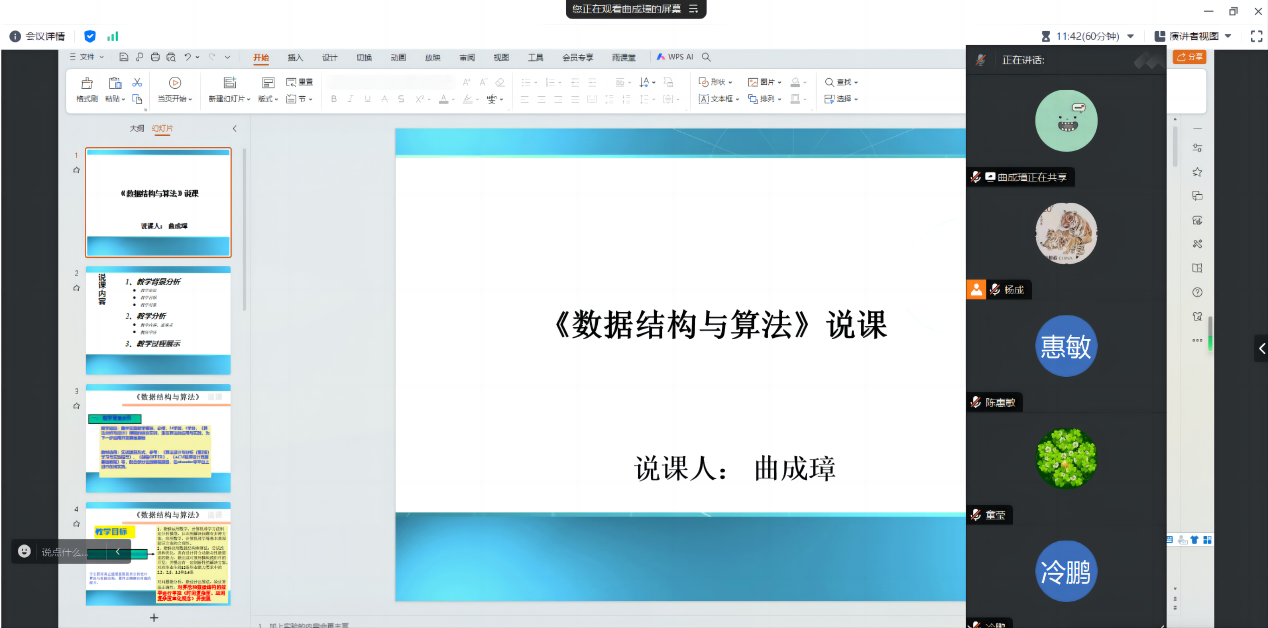Click the WPS AI icon
This screenshot has height=628, width=1268.
pos(675,58)
